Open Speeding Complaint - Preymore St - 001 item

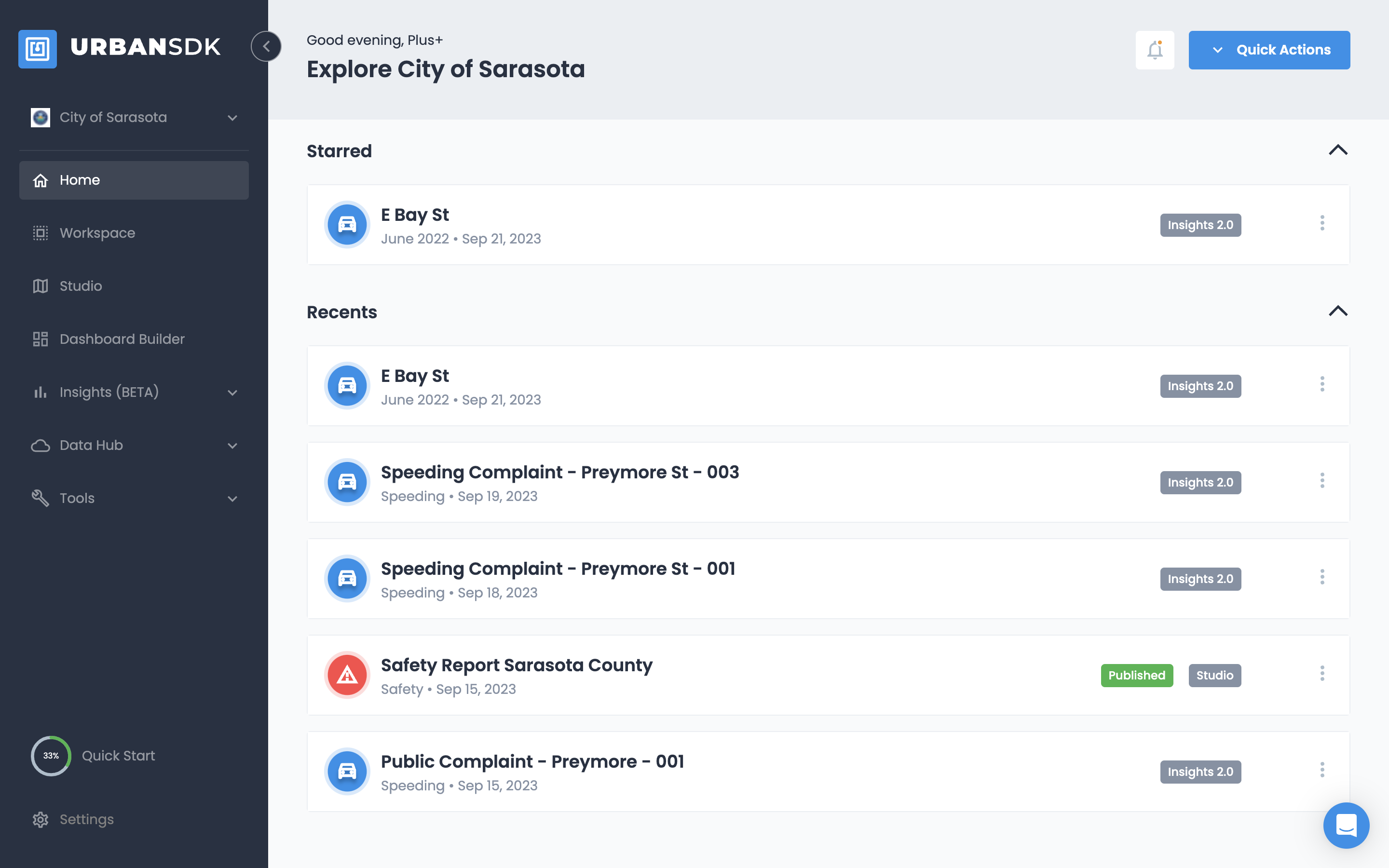coord(558,569)
